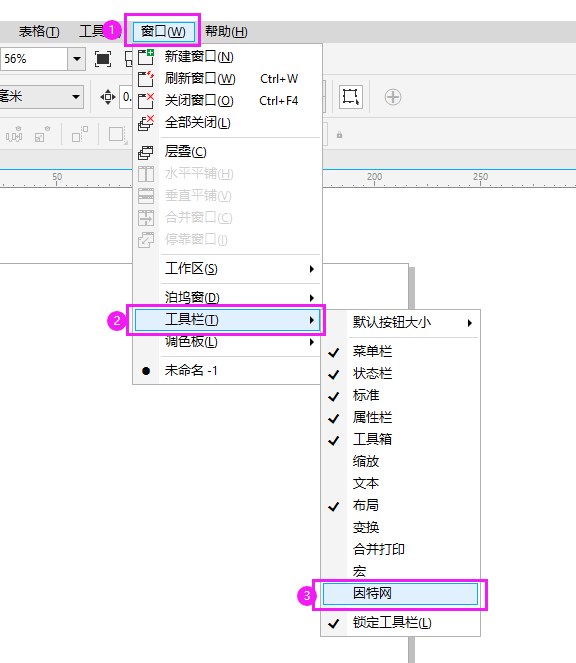This screenshot has height=663, width=576.
Task: Expand the 泊坞窗(D) submenu
Action: click(x=228, y=297)
